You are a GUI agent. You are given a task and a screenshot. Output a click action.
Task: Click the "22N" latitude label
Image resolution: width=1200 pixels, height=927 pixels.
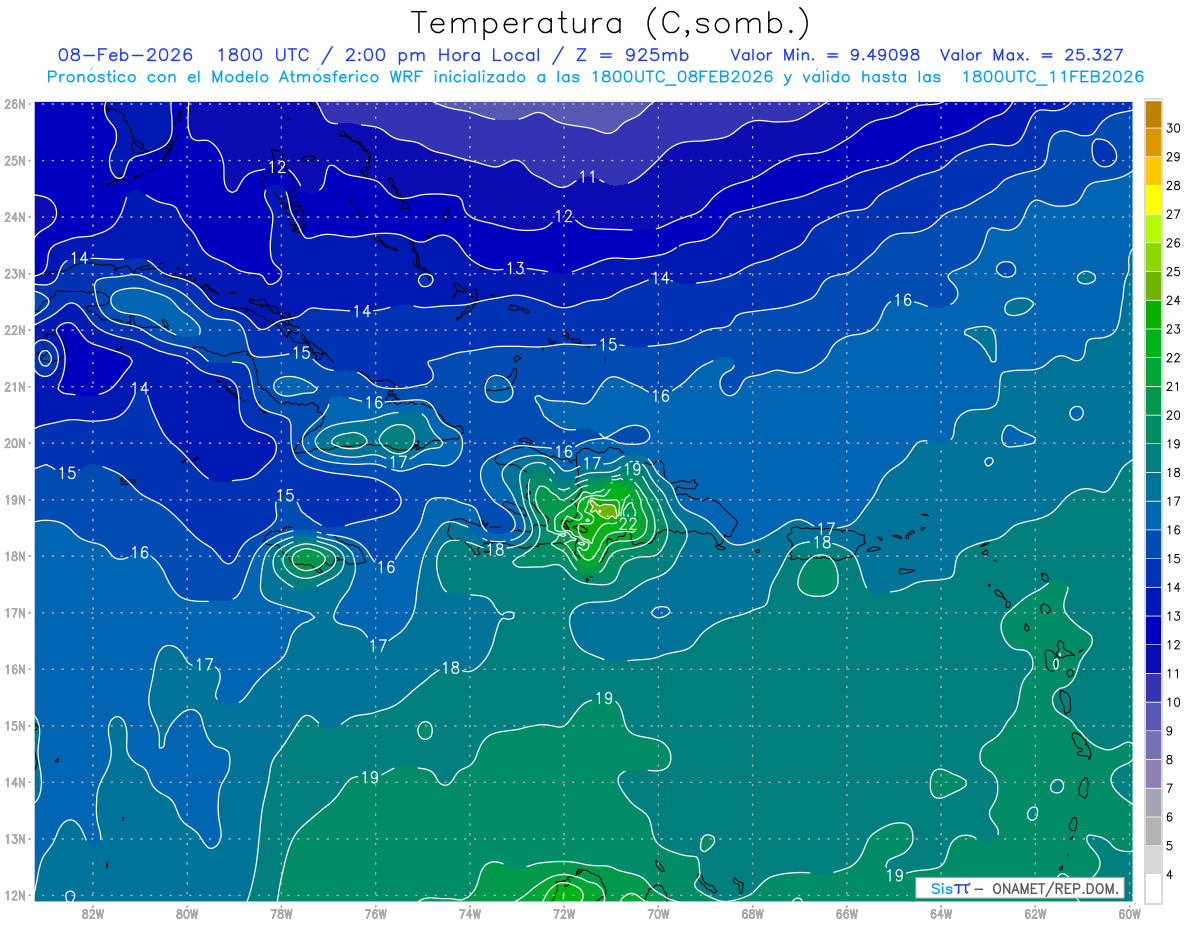point(14,330)
